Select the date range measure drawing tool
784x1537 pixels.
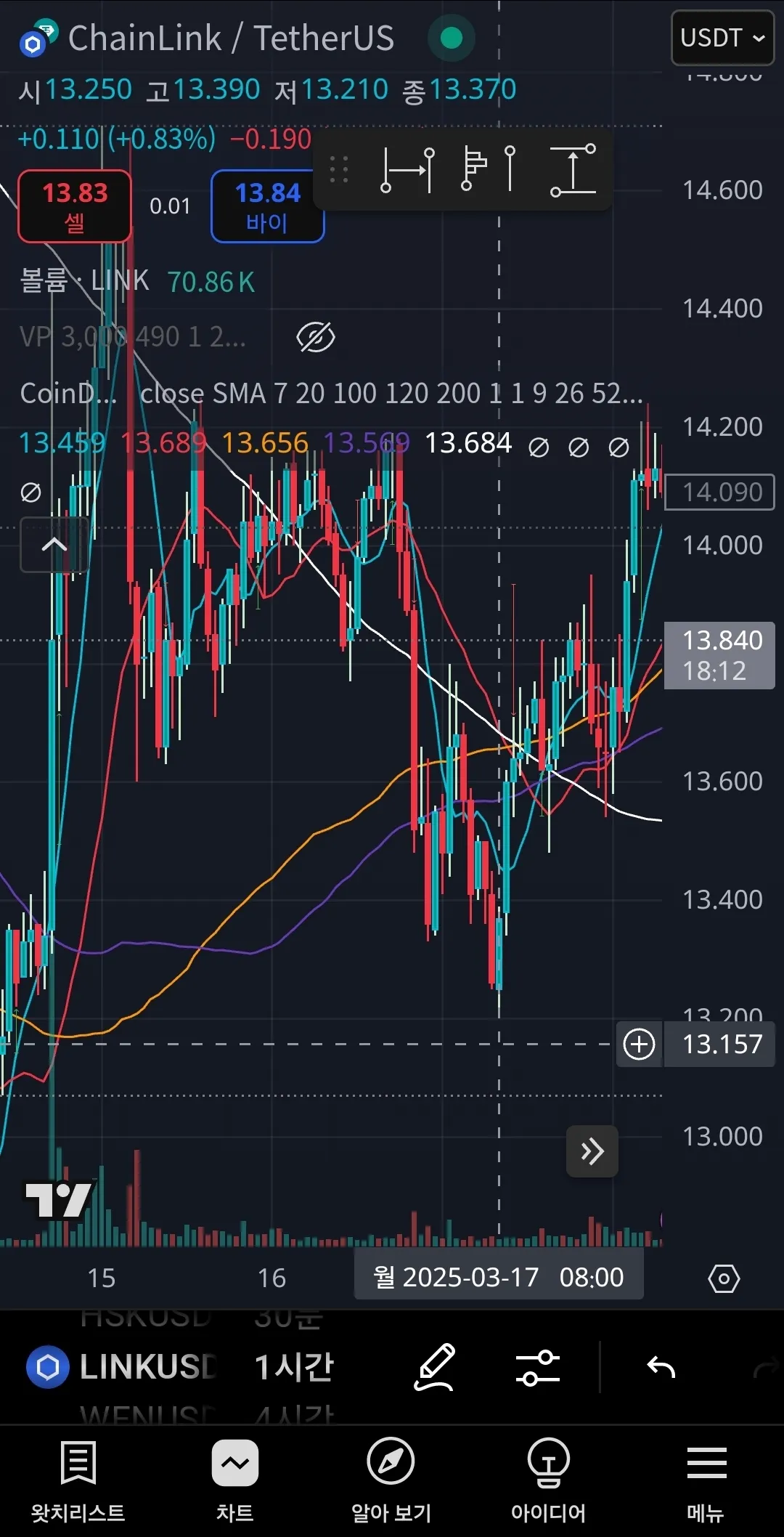[x=407, y=170]
